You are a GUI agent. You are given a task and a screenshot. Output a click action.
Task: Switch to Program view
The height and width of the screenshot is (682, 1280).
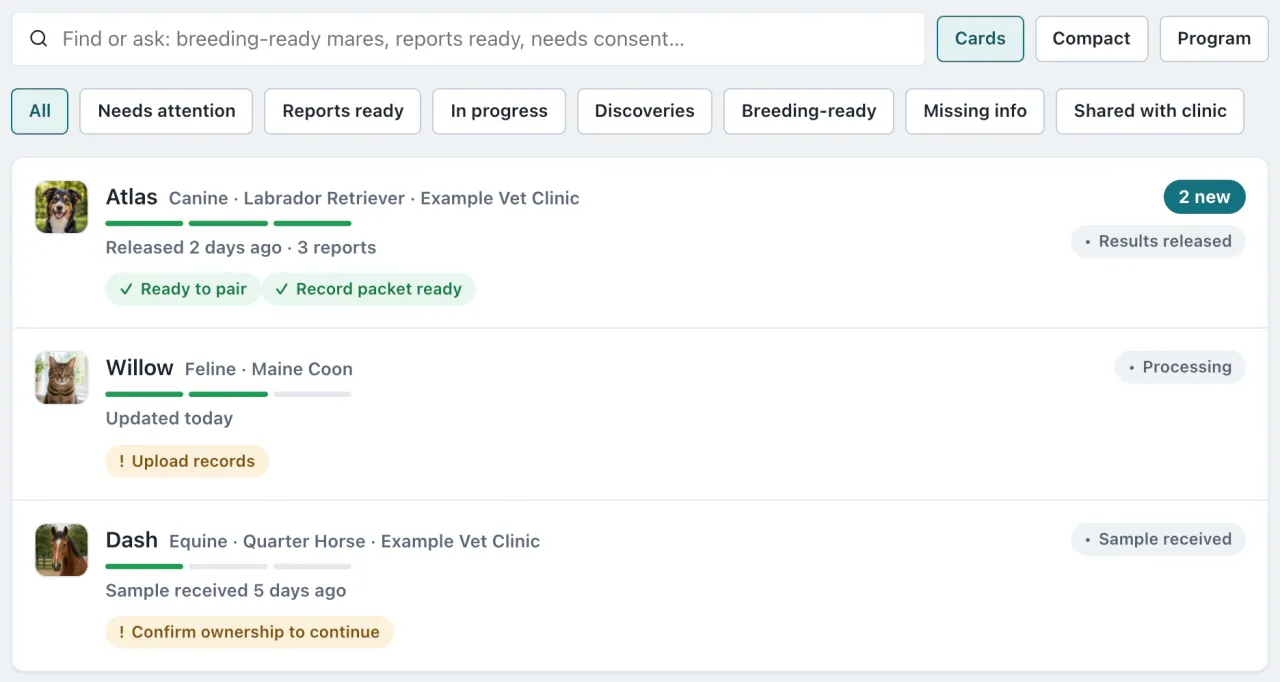(1214, 39)
